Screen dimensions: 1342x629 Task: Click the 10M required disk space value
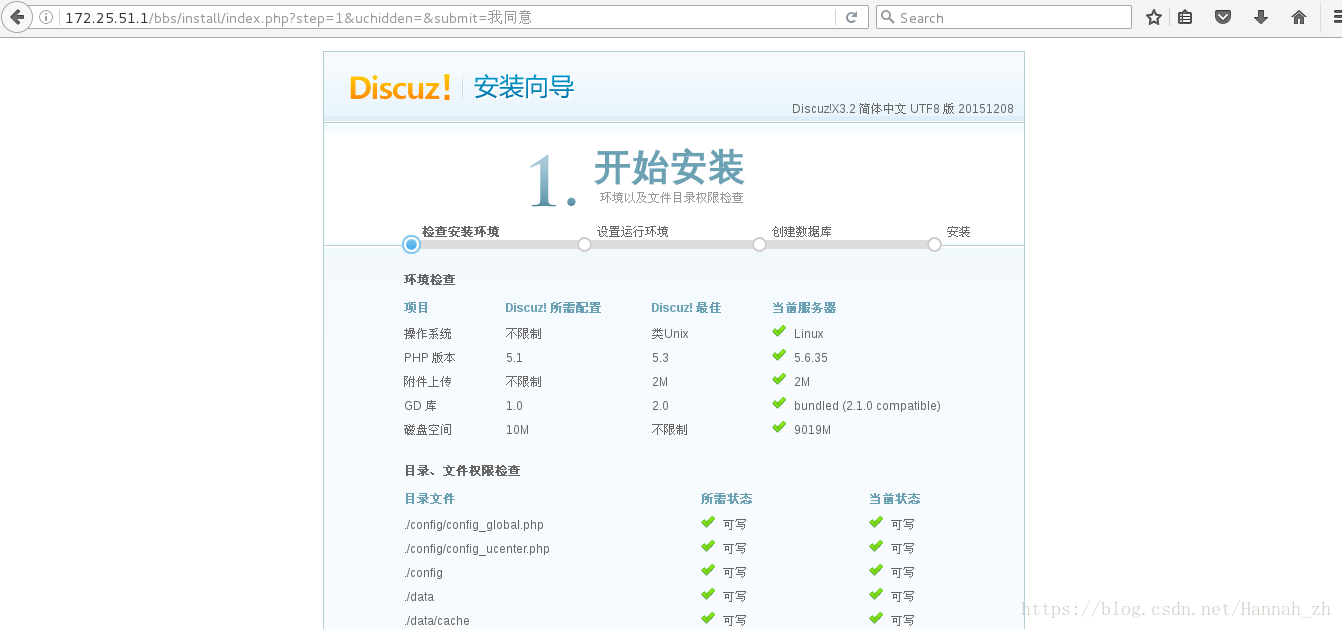point(517,430)
